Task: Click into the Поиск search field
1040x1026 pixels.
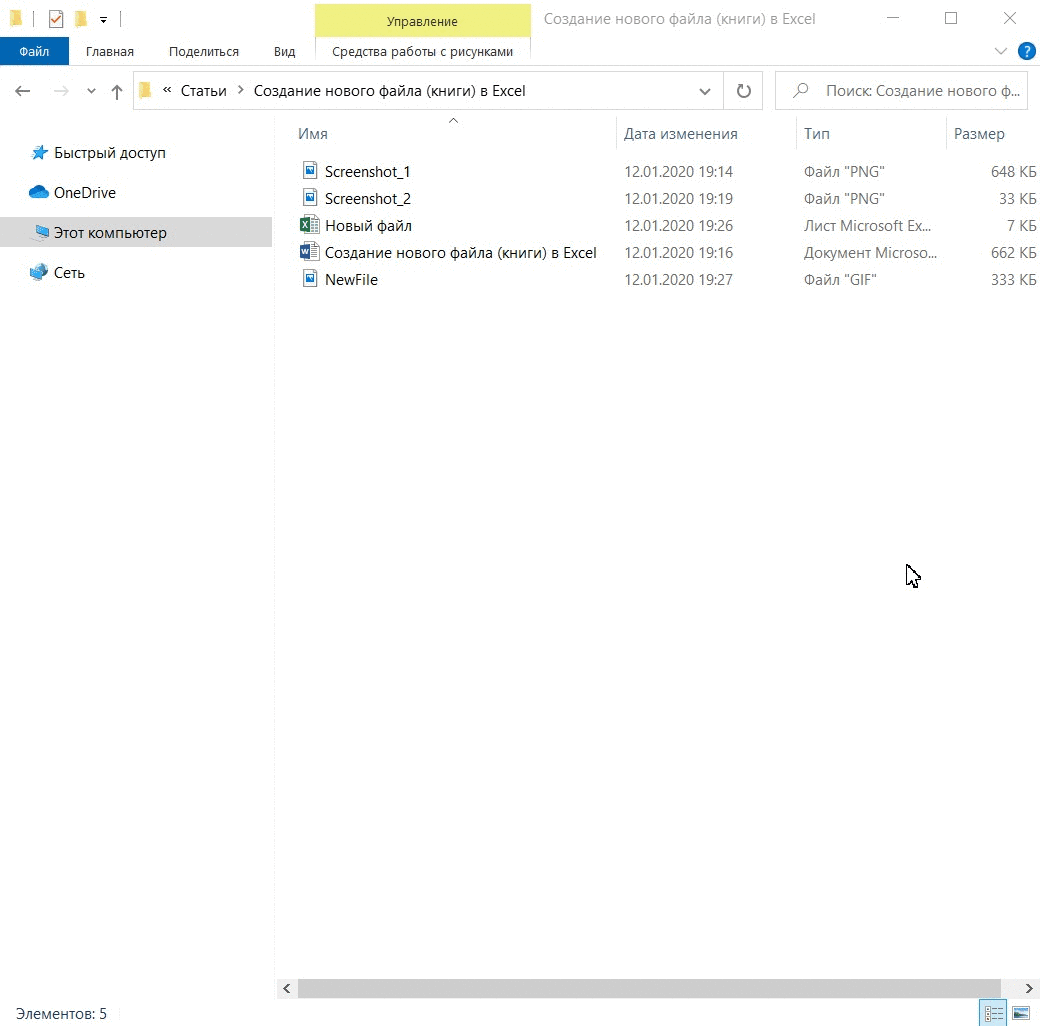Action: coord(901,91)
